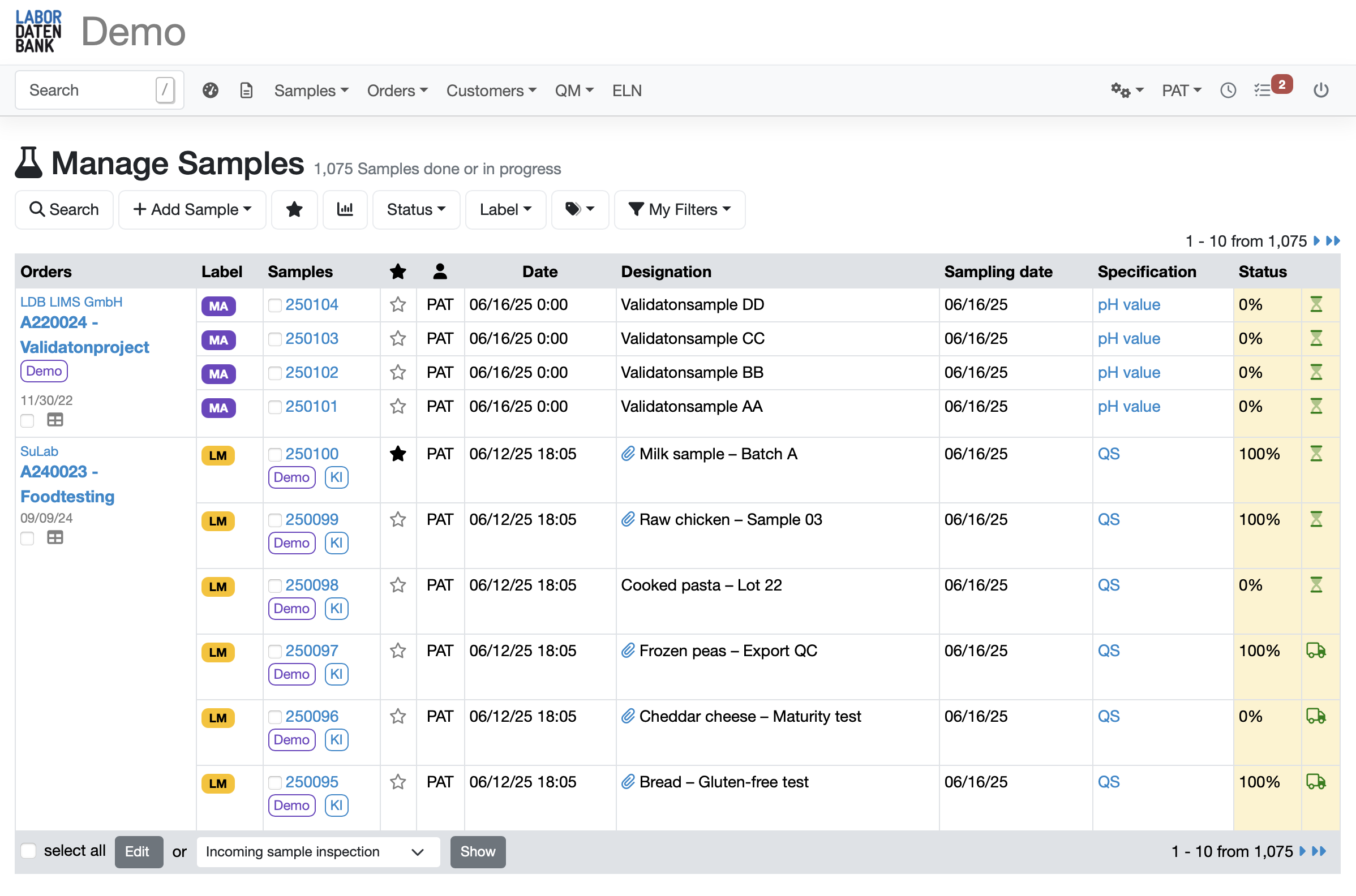This screenshot has width=1356, height=896.
Task: Open the task list notifications icon
Action: point(1262,91)
